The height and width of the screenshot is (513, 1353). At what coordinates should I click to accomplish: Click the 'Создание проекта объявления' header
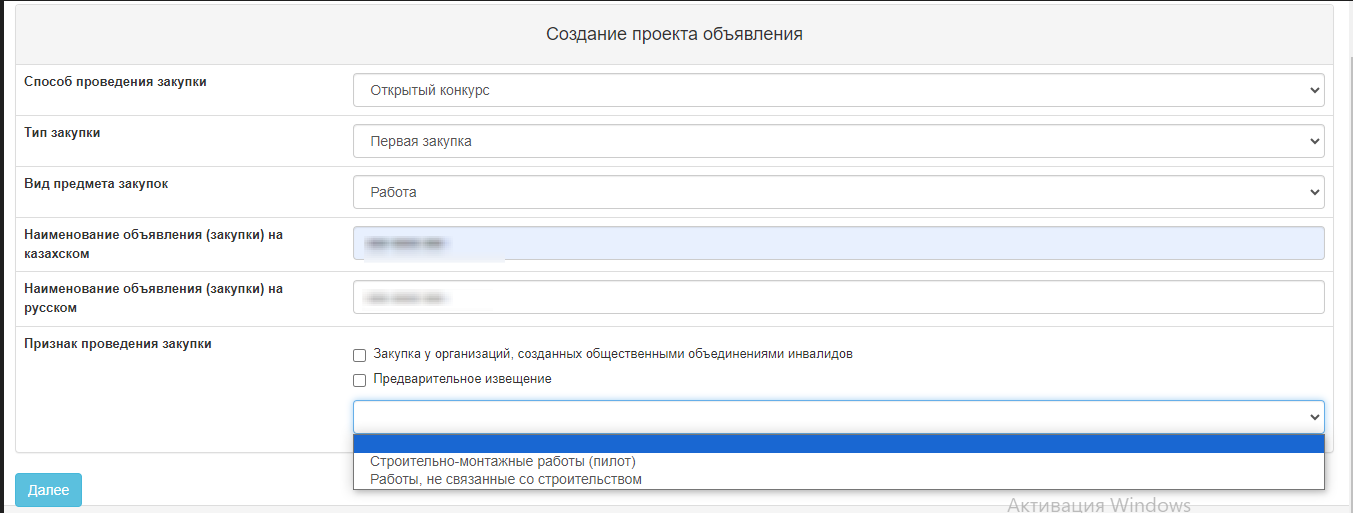[x=674, y=35]
